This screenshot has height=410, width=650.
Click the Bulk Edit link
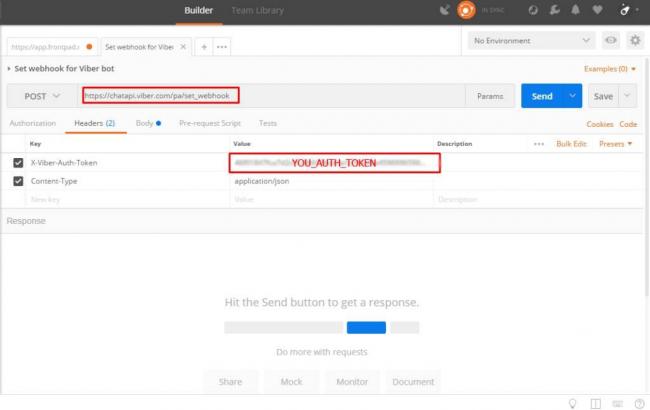pos(571,144)
